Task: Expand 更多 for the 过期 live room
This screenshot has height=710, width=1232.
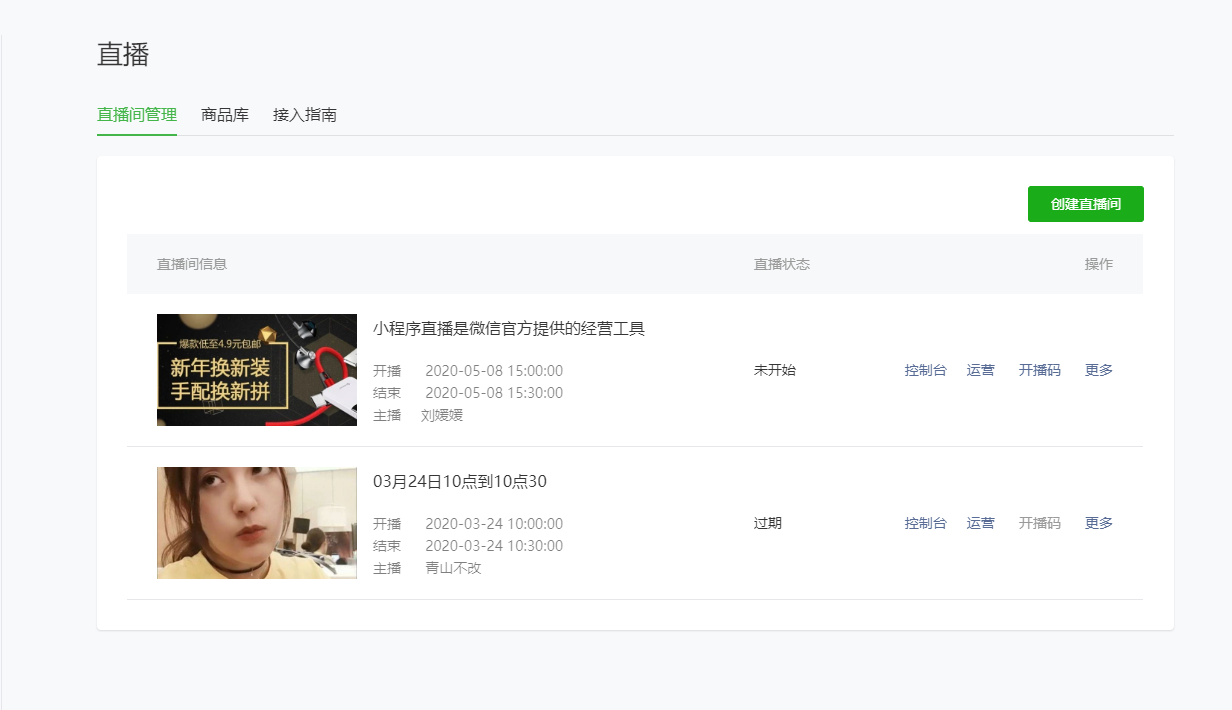Action: (1098, 523)
